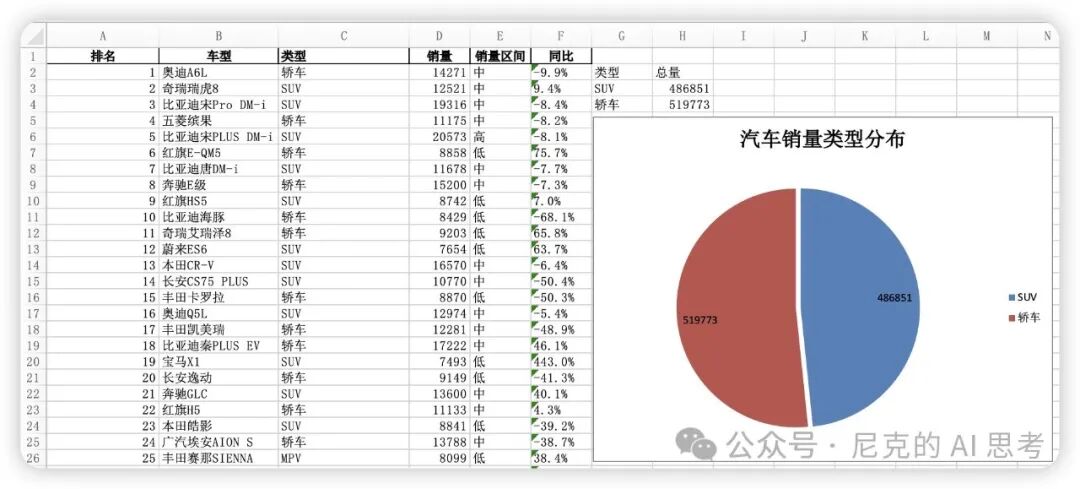Select cell 比亚迪唐DM-i
Image resolution: width=1080 pixels, height=489 pixels.
[218, 169]
